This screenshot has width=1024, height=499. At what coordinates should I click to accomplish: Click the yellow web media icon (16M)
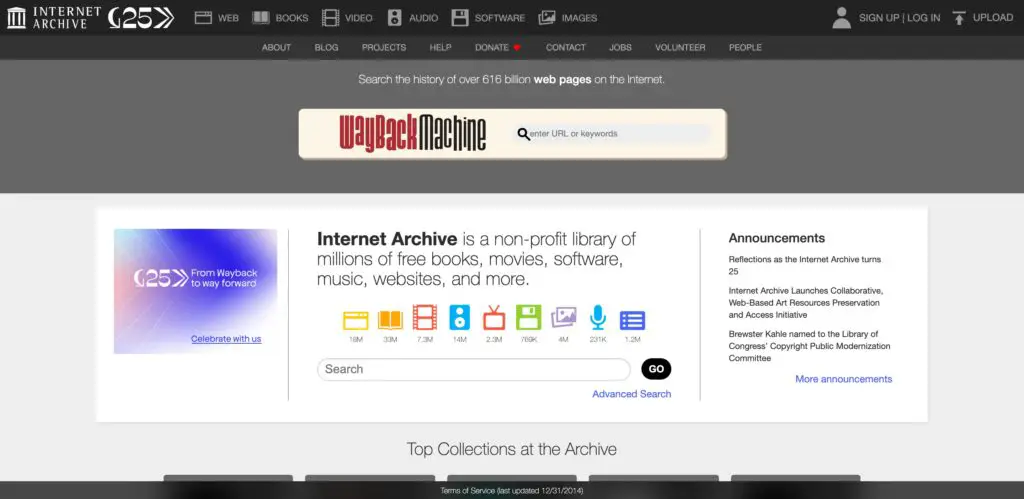point(356,320)
